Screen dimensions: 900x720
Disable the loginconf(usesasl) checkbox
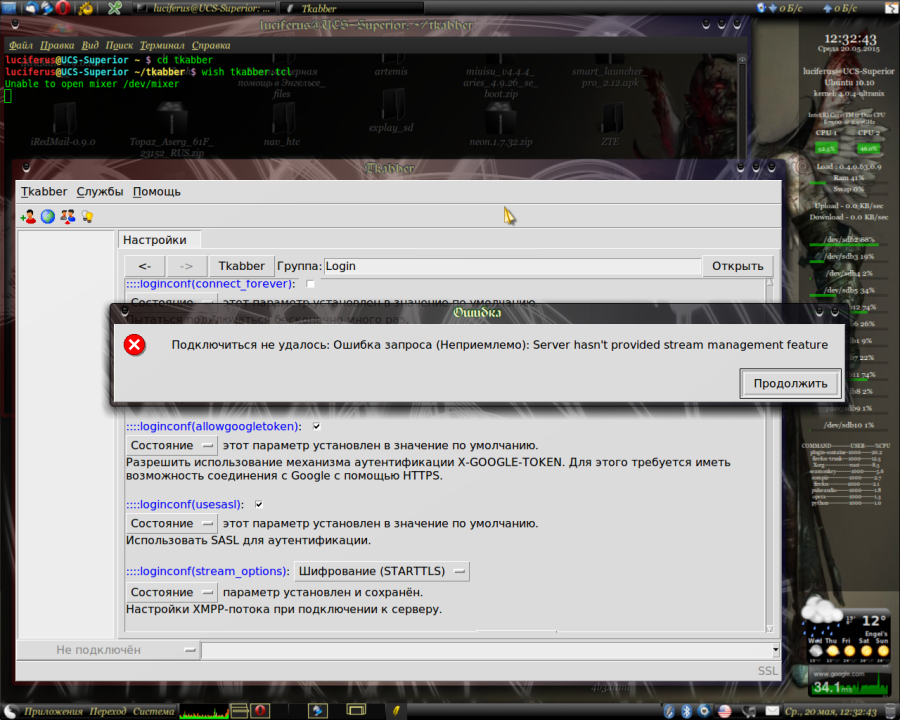[x=258, y=504]
